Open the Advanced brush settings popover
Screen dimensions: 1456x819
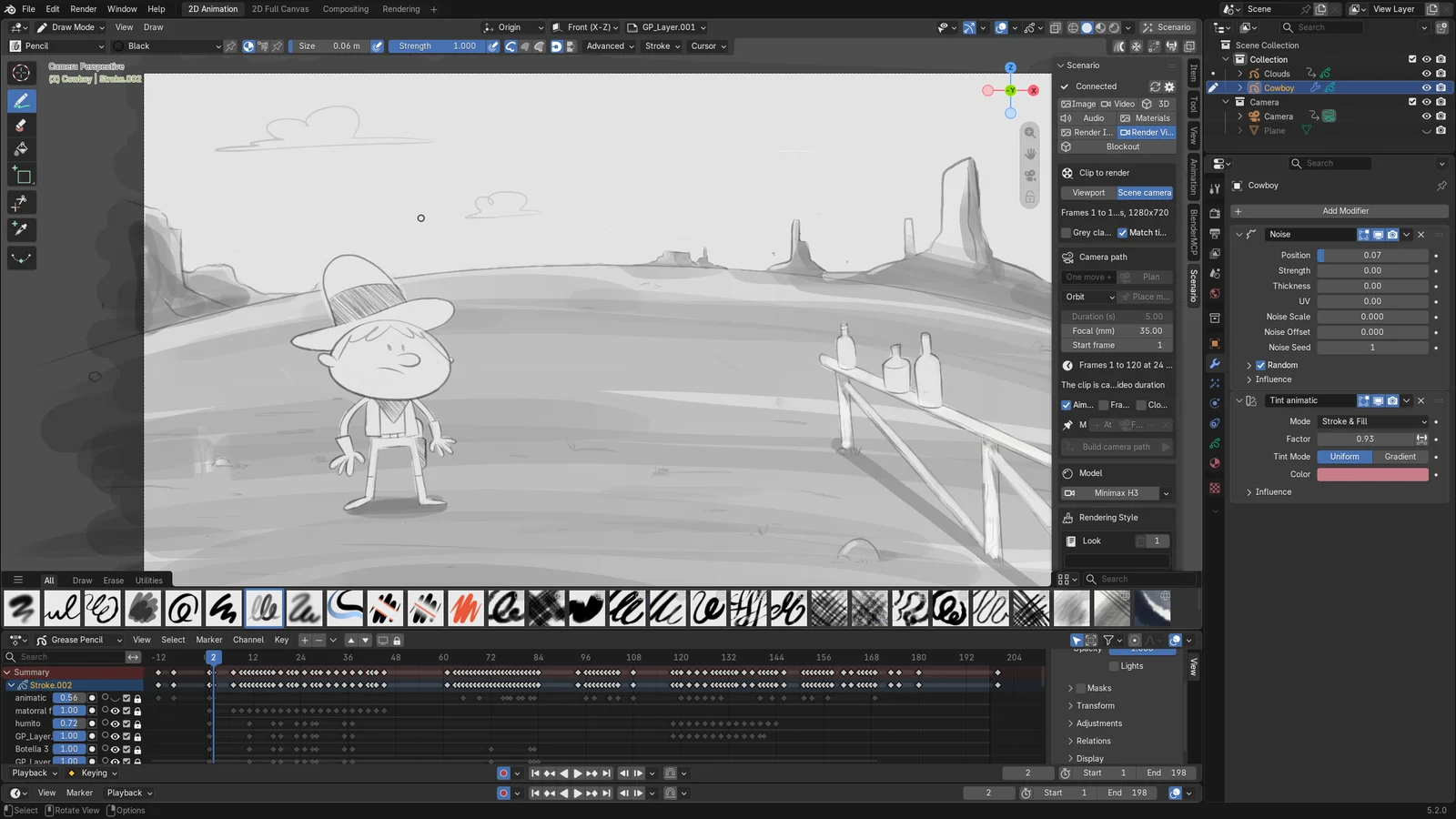tap(610, 46)
